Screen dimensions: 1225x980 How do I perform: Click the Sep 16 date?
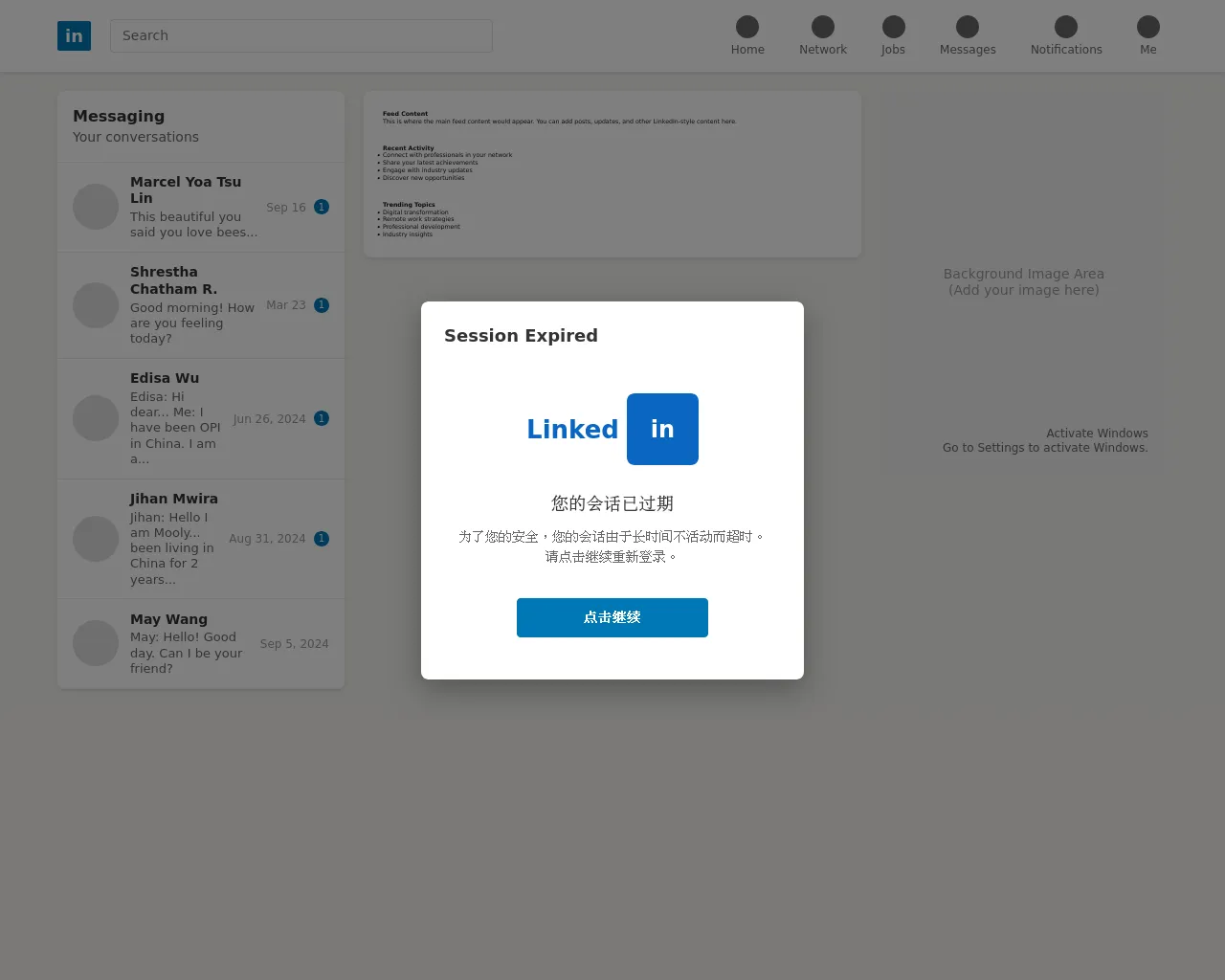[286, 207]
